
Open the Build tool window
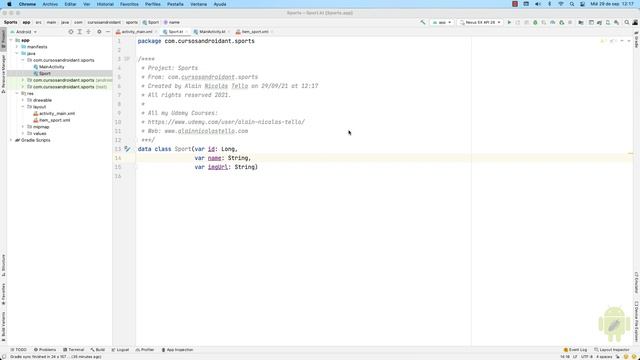point(98,350)
